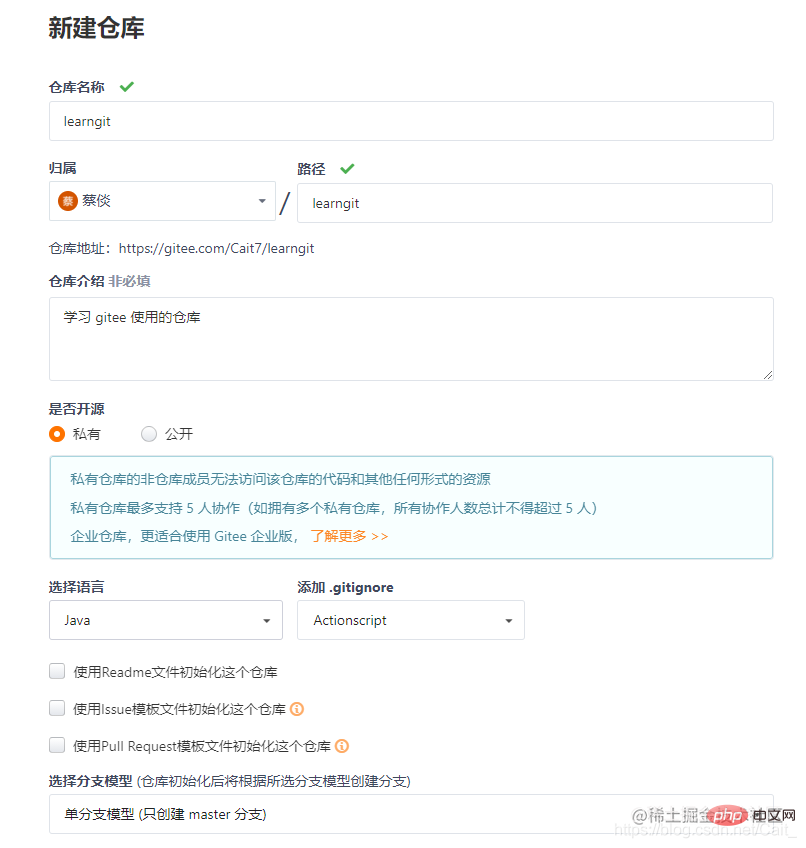Click the 选择分支模型 label text
This screenshot has width=806, height=848.
click(x=90, y=781)
